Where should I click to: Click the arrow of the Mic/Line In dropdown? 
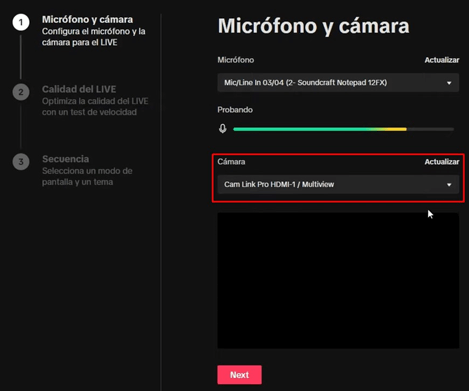[449, 83]
